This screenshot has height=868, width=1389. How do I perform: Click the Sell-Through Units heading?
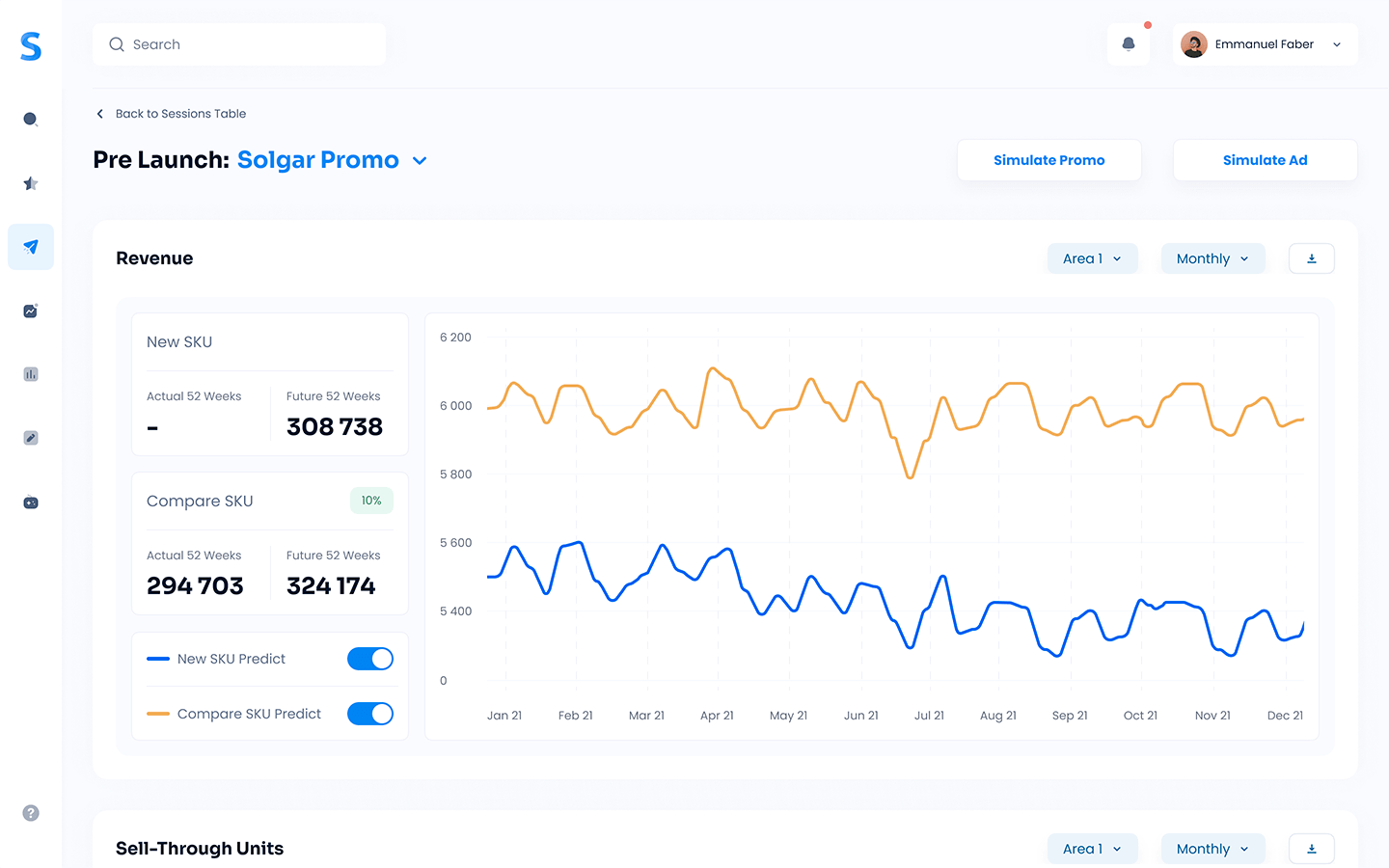[200, 849]
